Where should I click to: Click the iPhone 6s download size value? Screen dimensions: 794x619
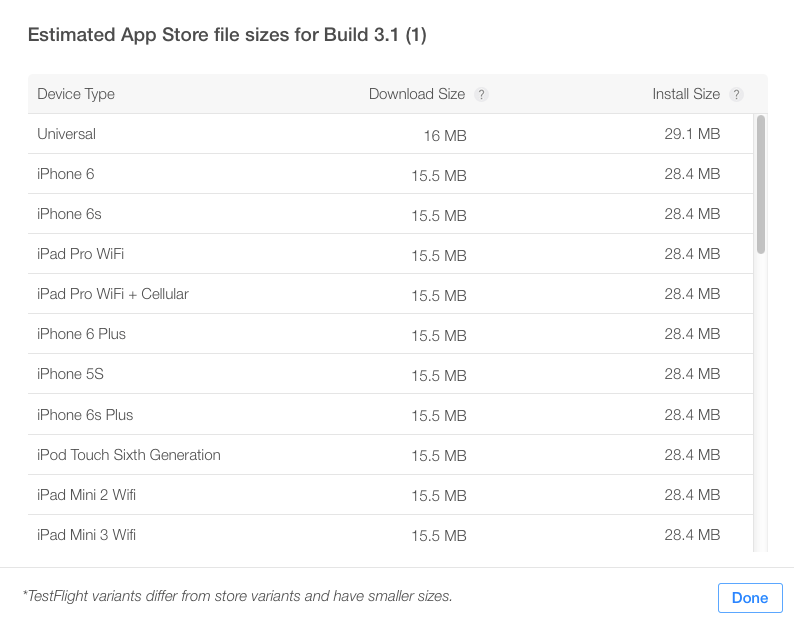pyautogui.click(x=439, y=216)
